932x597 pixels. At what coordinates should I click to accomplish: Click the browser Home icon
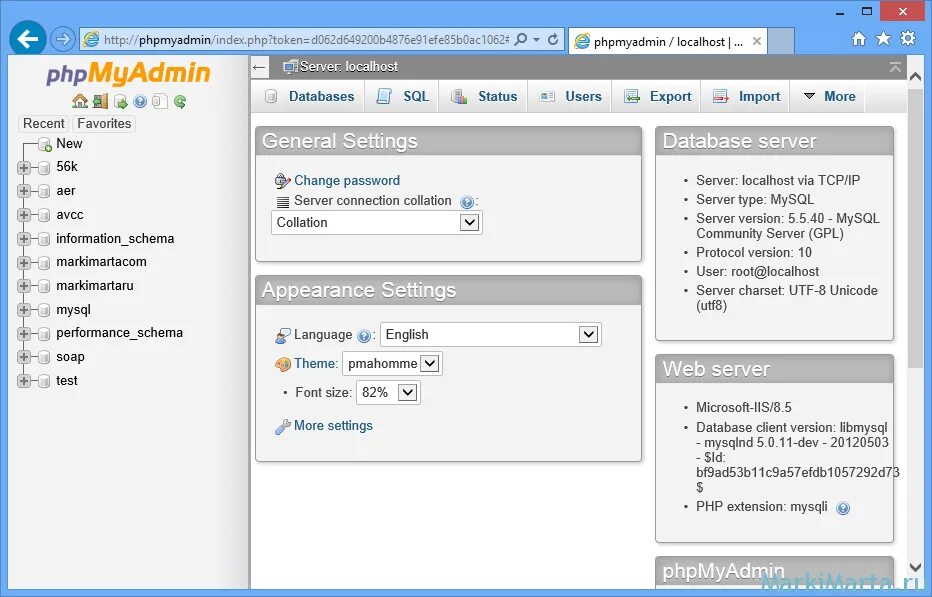859,39
